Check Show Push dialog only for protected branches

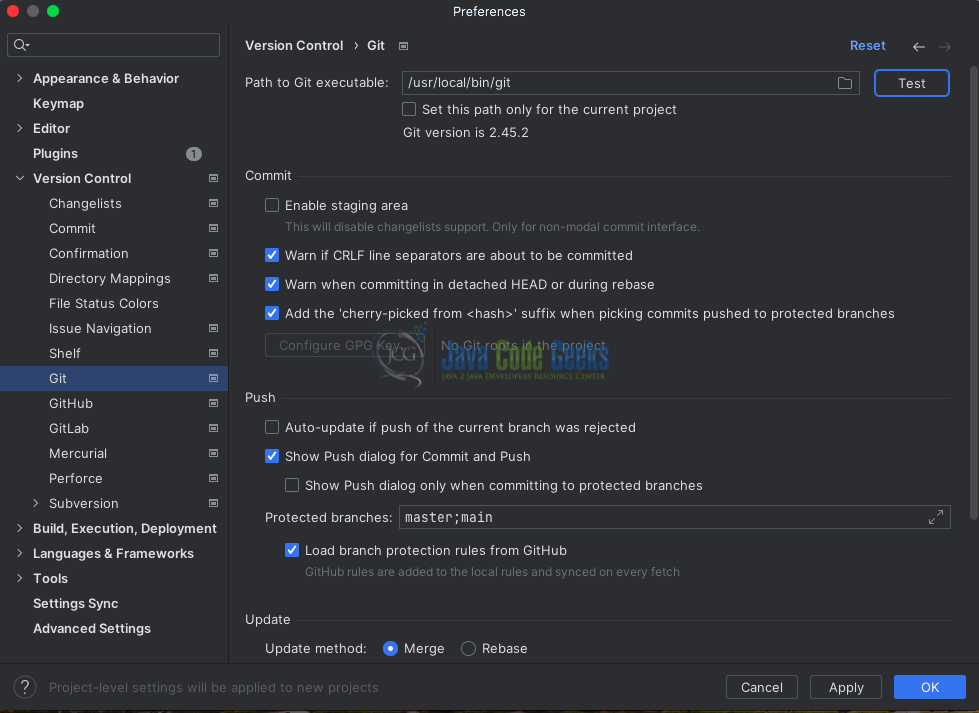coord(292,485)
